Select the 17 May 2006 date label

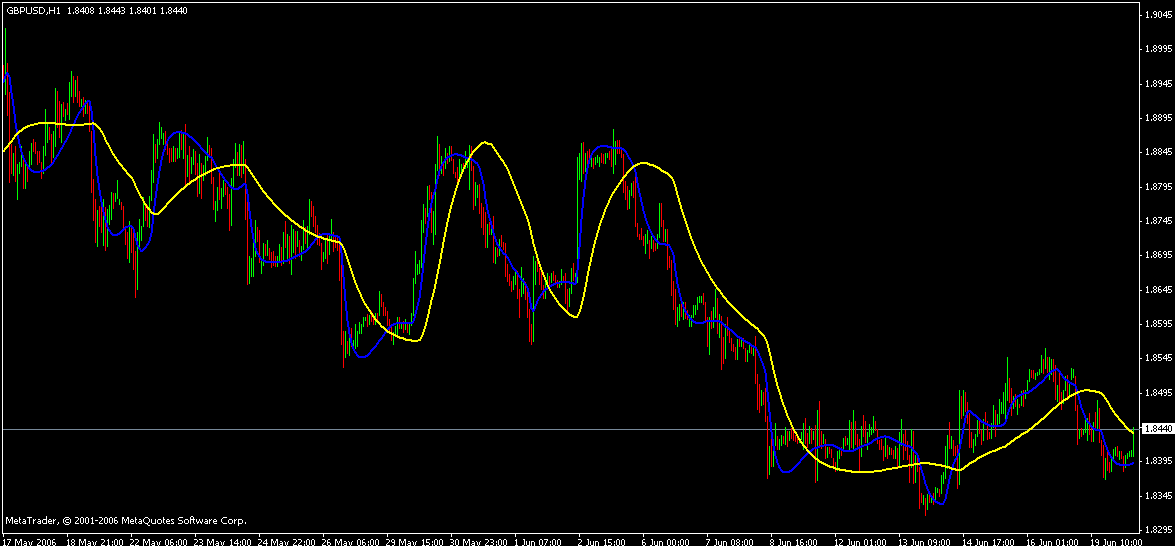pyautogui.click(x=30, y=540)
